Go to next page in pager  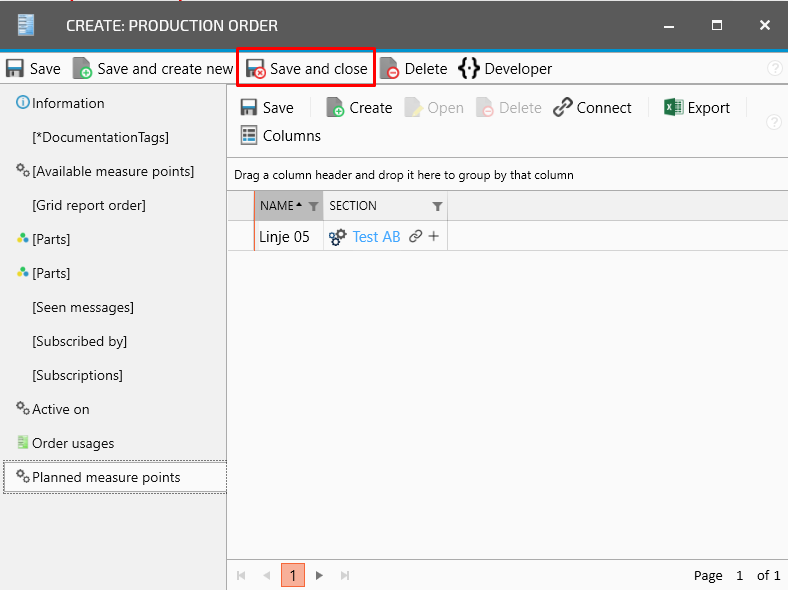319,575
